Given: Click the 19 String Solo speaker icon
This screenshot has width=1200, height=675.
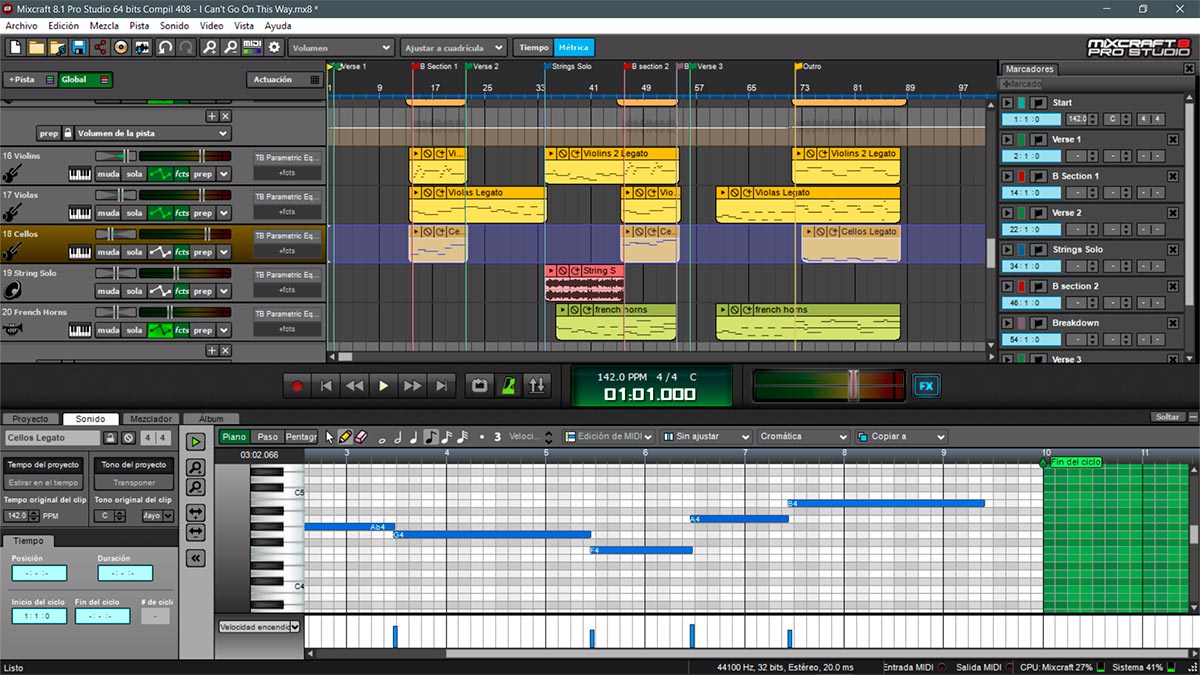Looking at the screenshot, I should tap(14, 291).
